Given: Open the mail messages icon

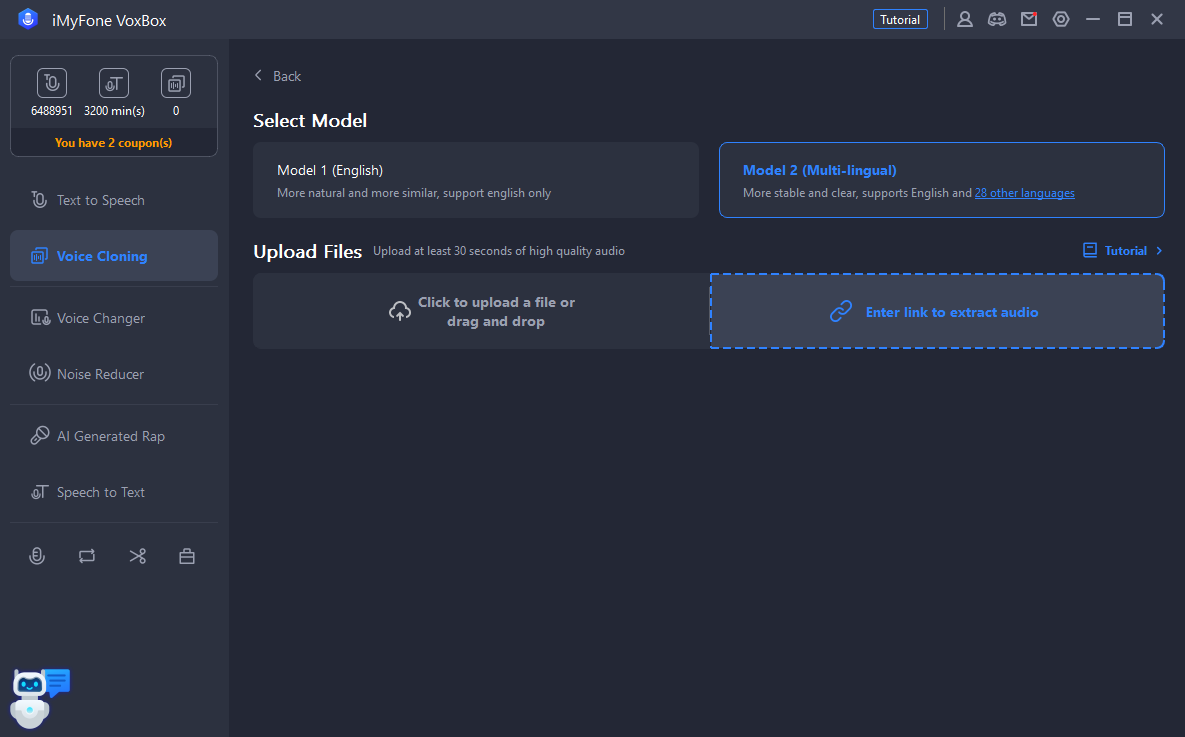Looking at the screenshot, I should (1029, 19).
